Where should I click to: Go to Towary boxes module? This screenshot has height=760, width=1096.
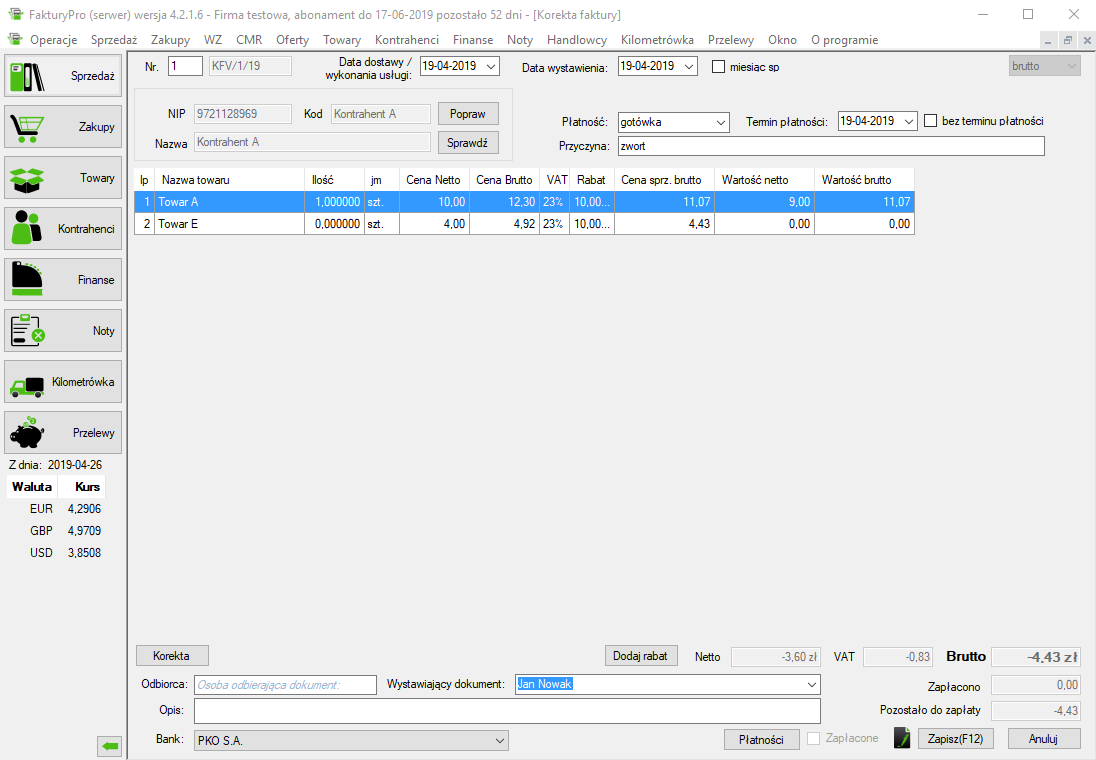point(63,178)
